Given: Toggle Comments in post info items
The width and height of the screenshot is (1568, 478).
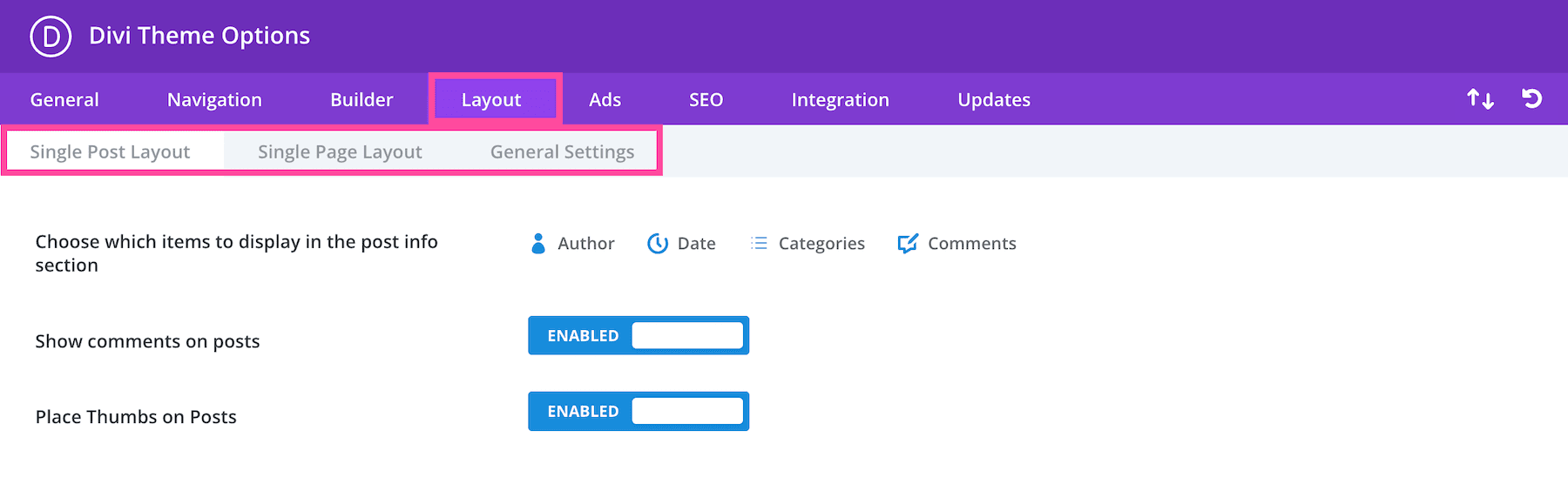Looking at the screenshot, I should [956, 244].
